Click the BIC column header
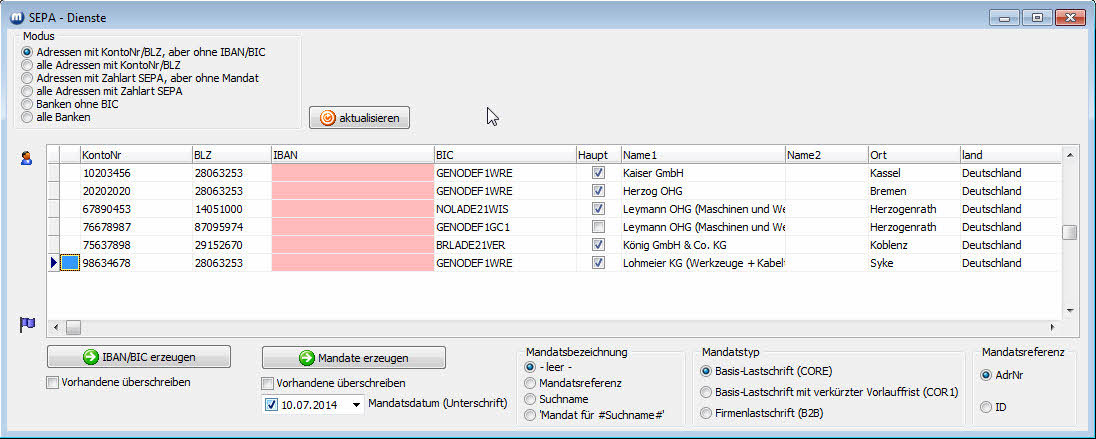 [503, 155]
